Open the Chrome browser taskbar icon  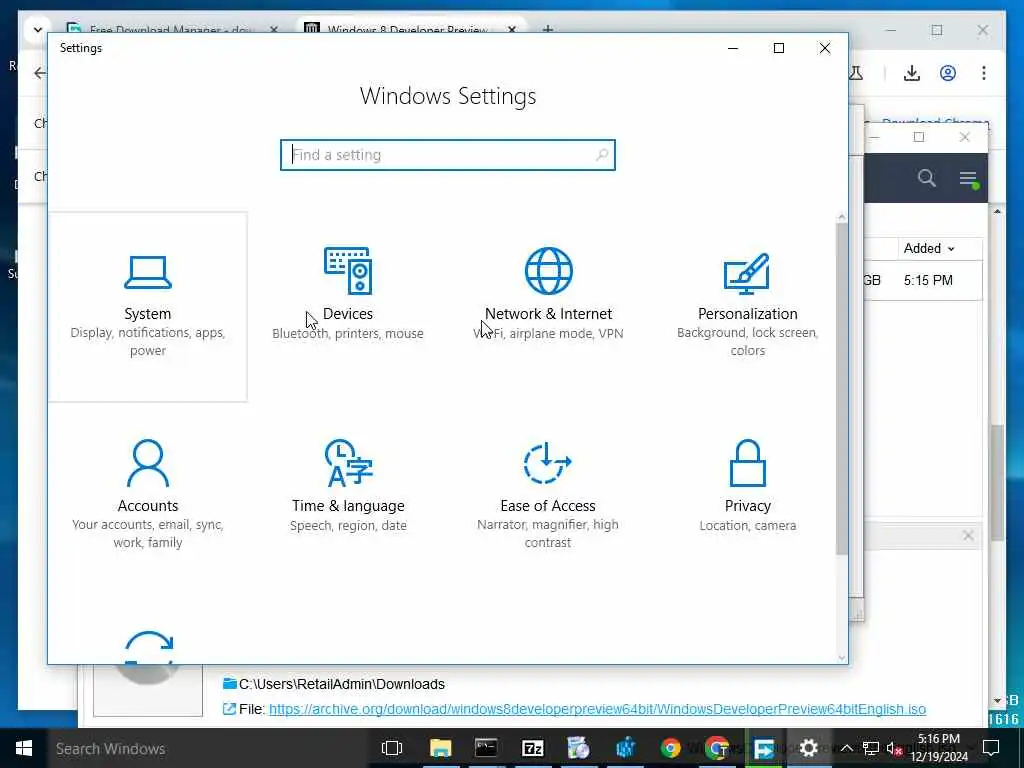[x=671, y=748]
